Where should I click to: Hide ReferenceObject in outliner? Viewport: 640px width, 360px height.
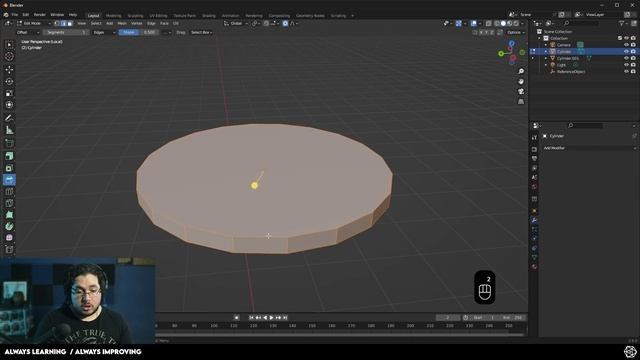tap(626, 71)
